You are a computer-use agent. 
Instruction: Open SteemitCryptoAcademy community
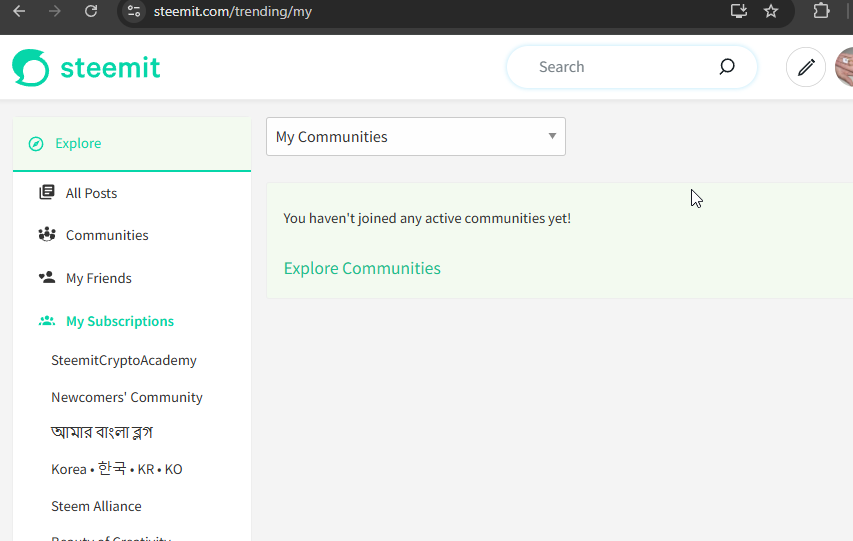pyautogui.click(x=123, y=360)
